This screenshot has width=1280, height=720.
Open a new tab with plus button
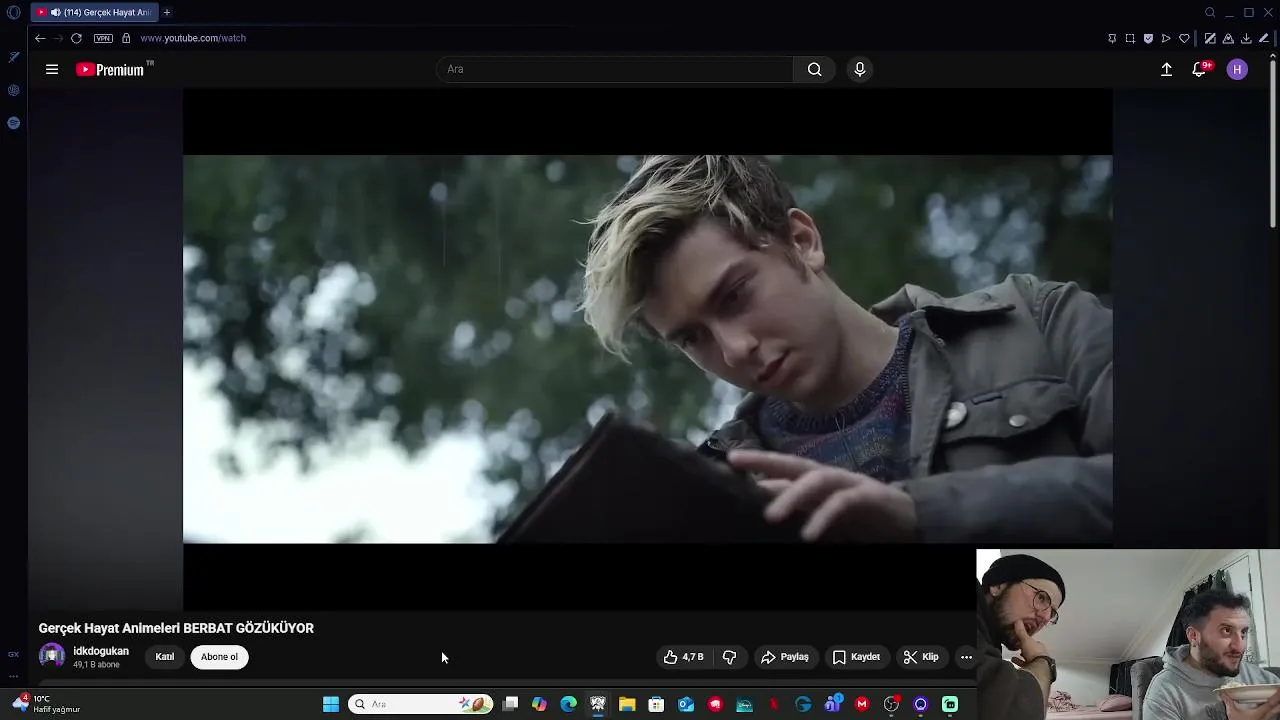pyautogui.click(x=167, y=12)
